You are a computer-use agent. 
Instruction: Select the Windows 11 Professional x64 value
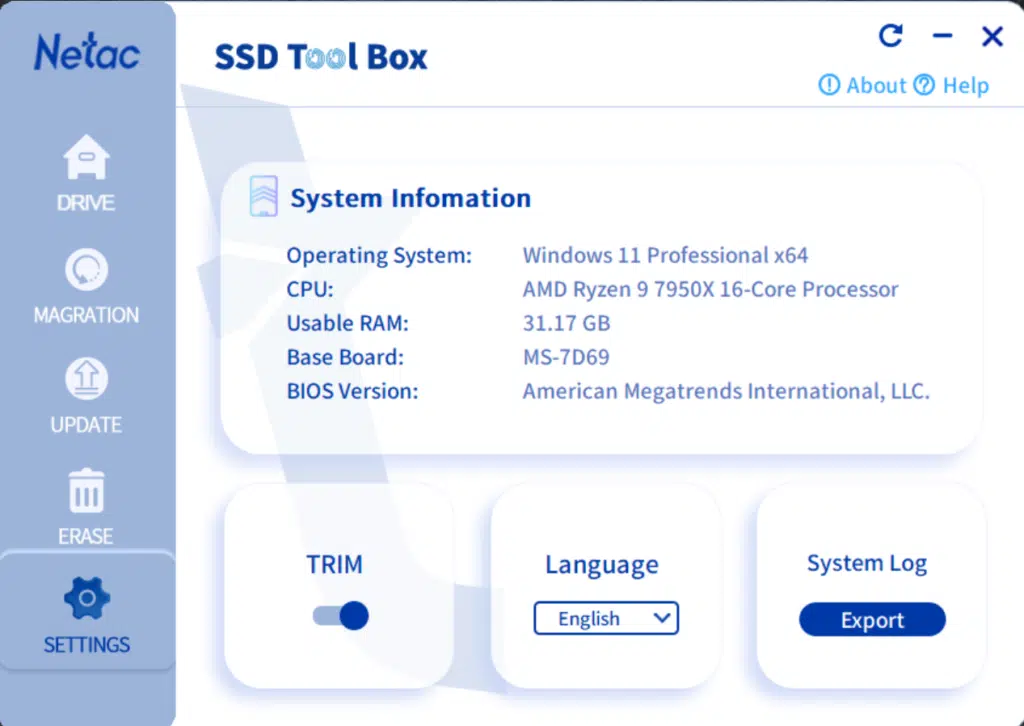[x=665, y=255]
